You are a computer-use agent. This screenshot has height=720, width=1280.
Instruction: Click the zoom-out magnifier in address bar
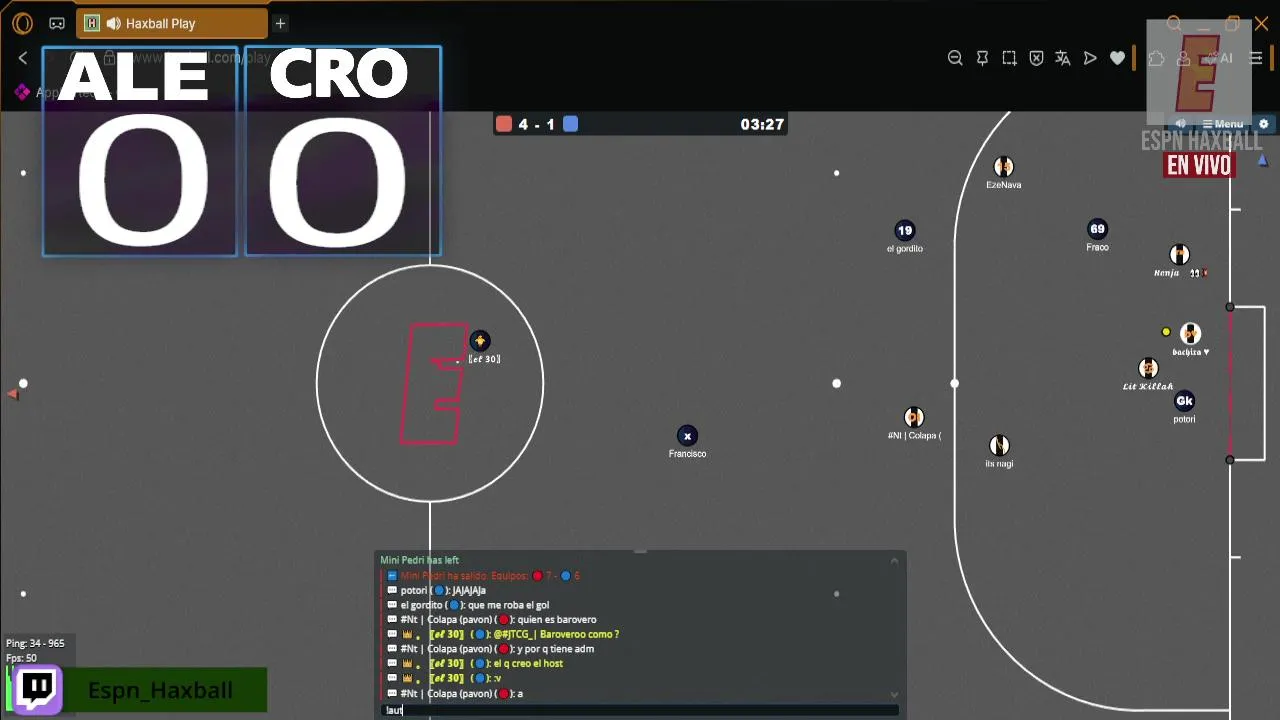[x=955, y=58]
